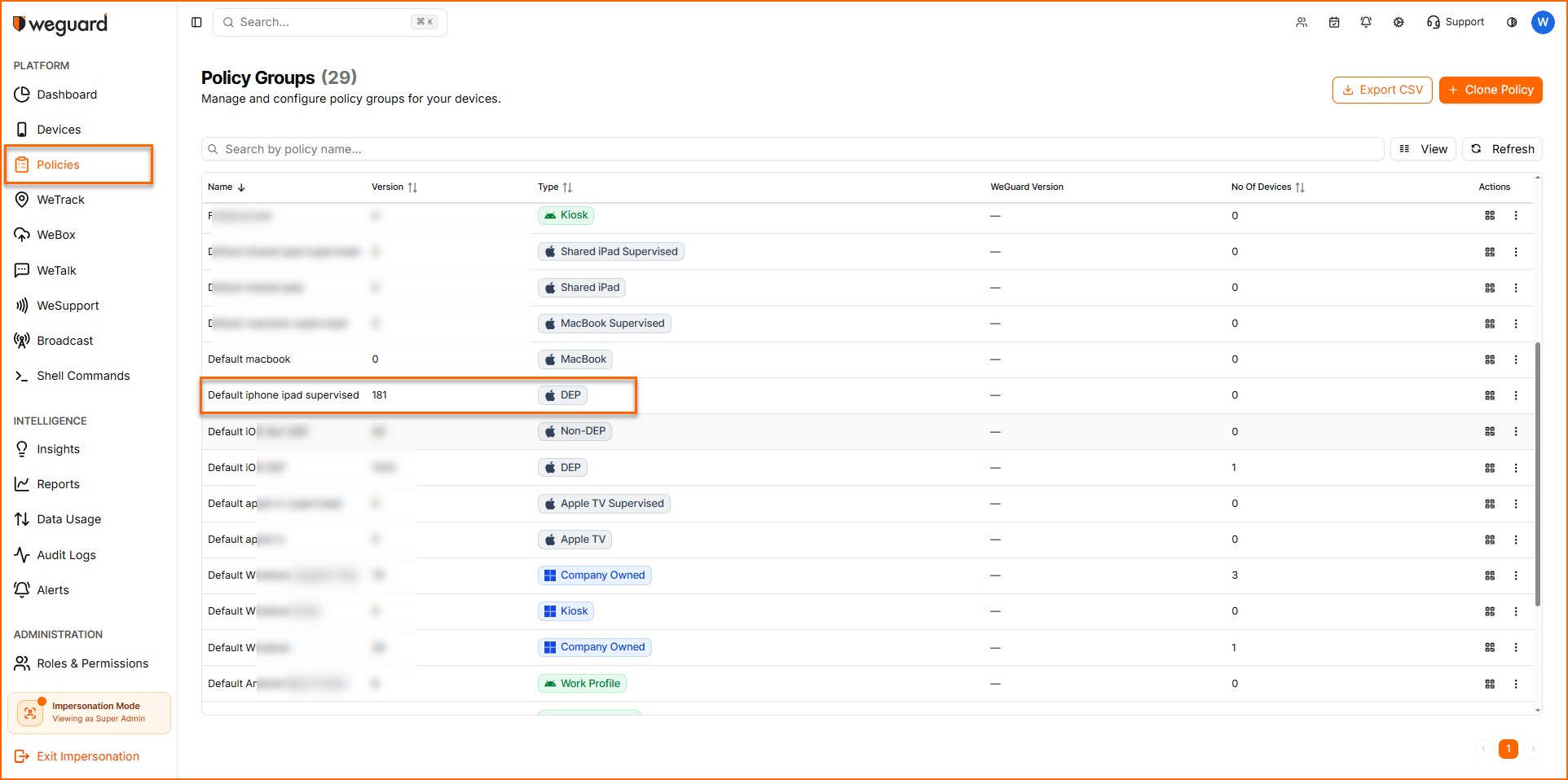This screenshot has width=1568, height=780.
Task: Open the users icon in top bar
Action: [x=1302, y=22]
